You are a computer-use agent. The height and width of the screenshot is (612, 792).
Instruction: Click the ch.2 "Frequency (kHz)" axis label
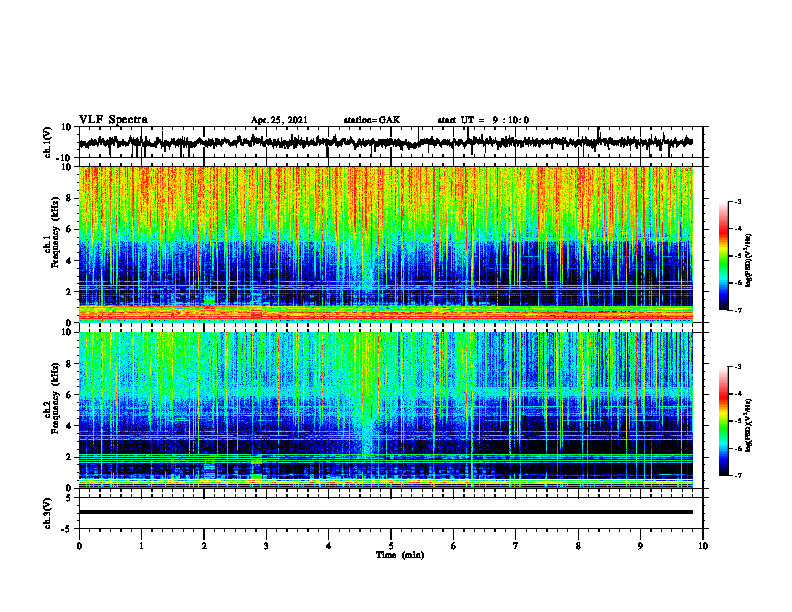coord(56,397)
